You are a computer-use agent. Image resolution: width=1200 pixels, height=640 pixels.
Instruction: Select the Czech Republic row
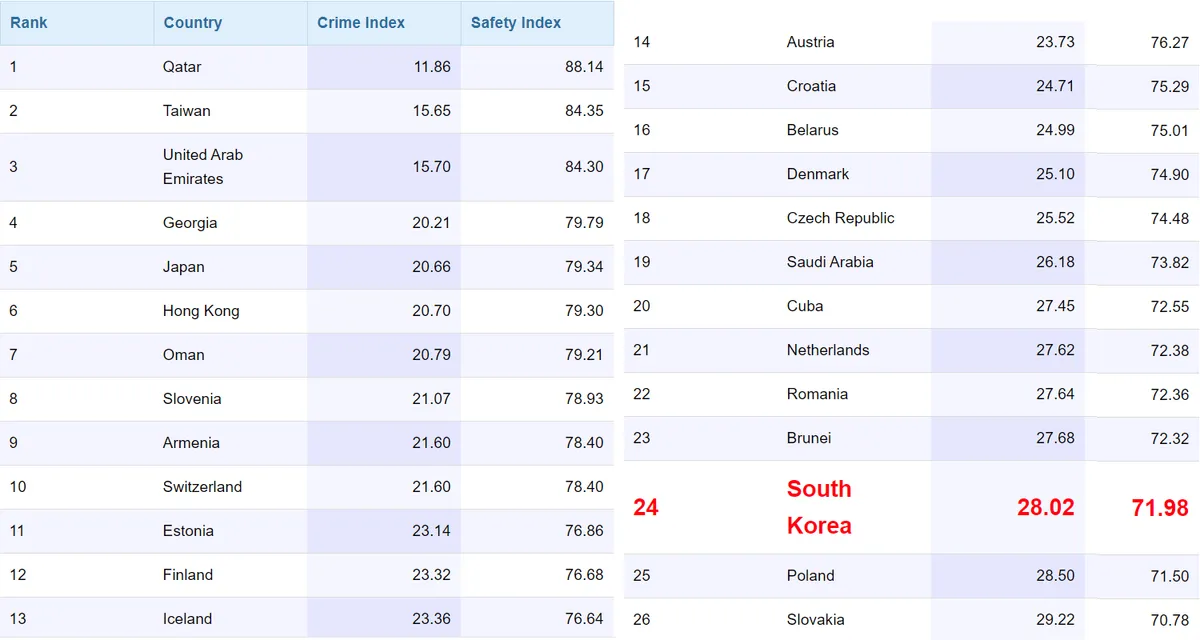[912, 218]
